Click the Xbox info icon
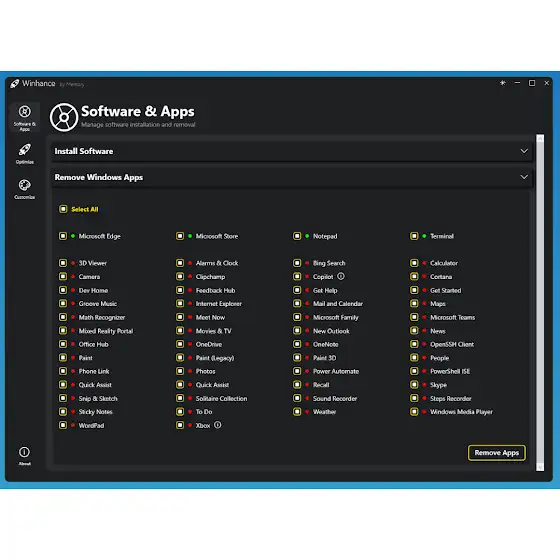Image resolution: width=560 pixels, height=560 pixels. pyautogui.click(x=218, y=425)
